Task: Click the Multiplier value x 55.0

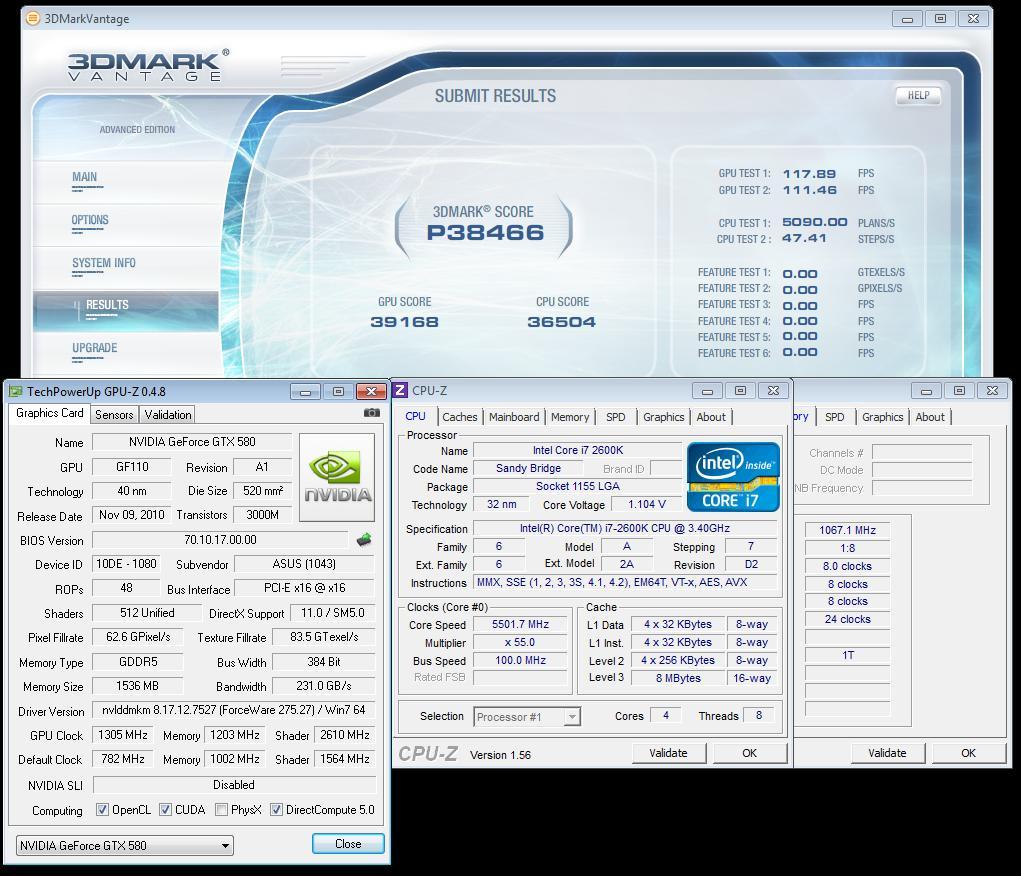Action: pyautogui.click(x=520, y=642)
